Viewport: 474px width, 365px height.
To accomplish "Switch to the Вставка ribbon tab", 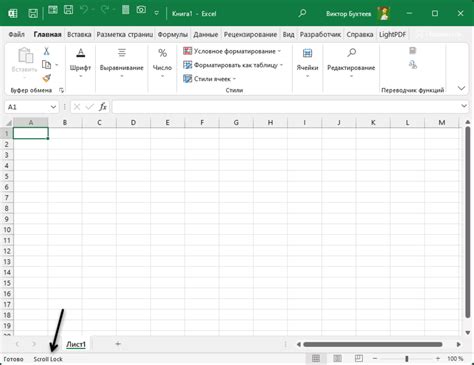I will coord(79,34).
